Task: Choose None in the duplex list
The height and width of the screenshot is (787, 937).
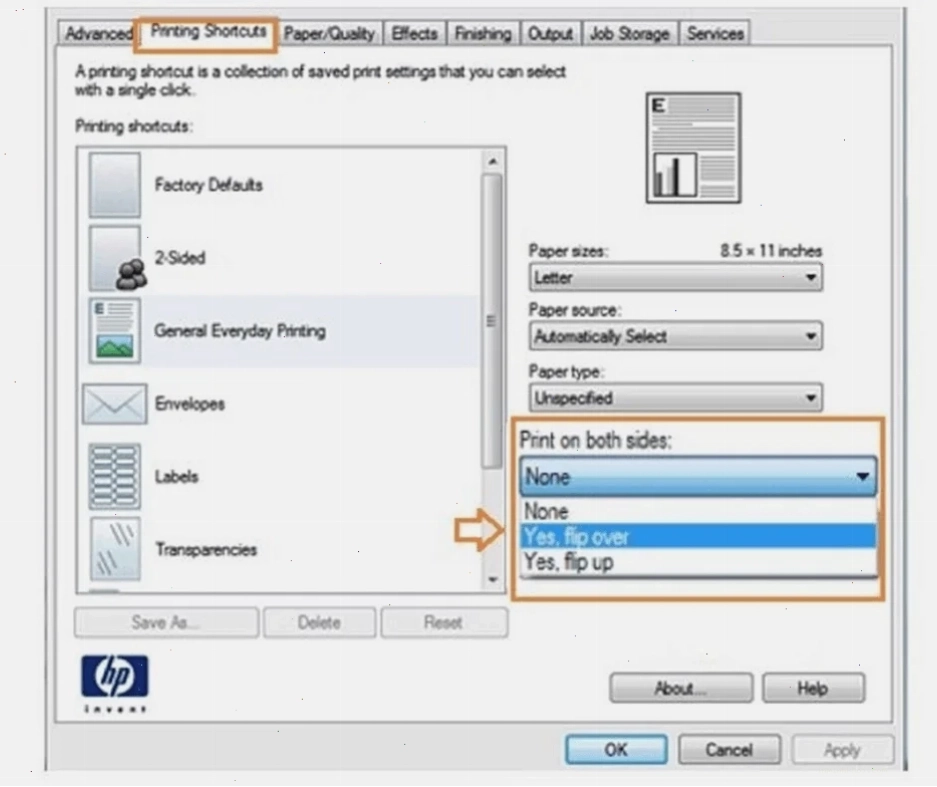Action: (x=698, y=511)
